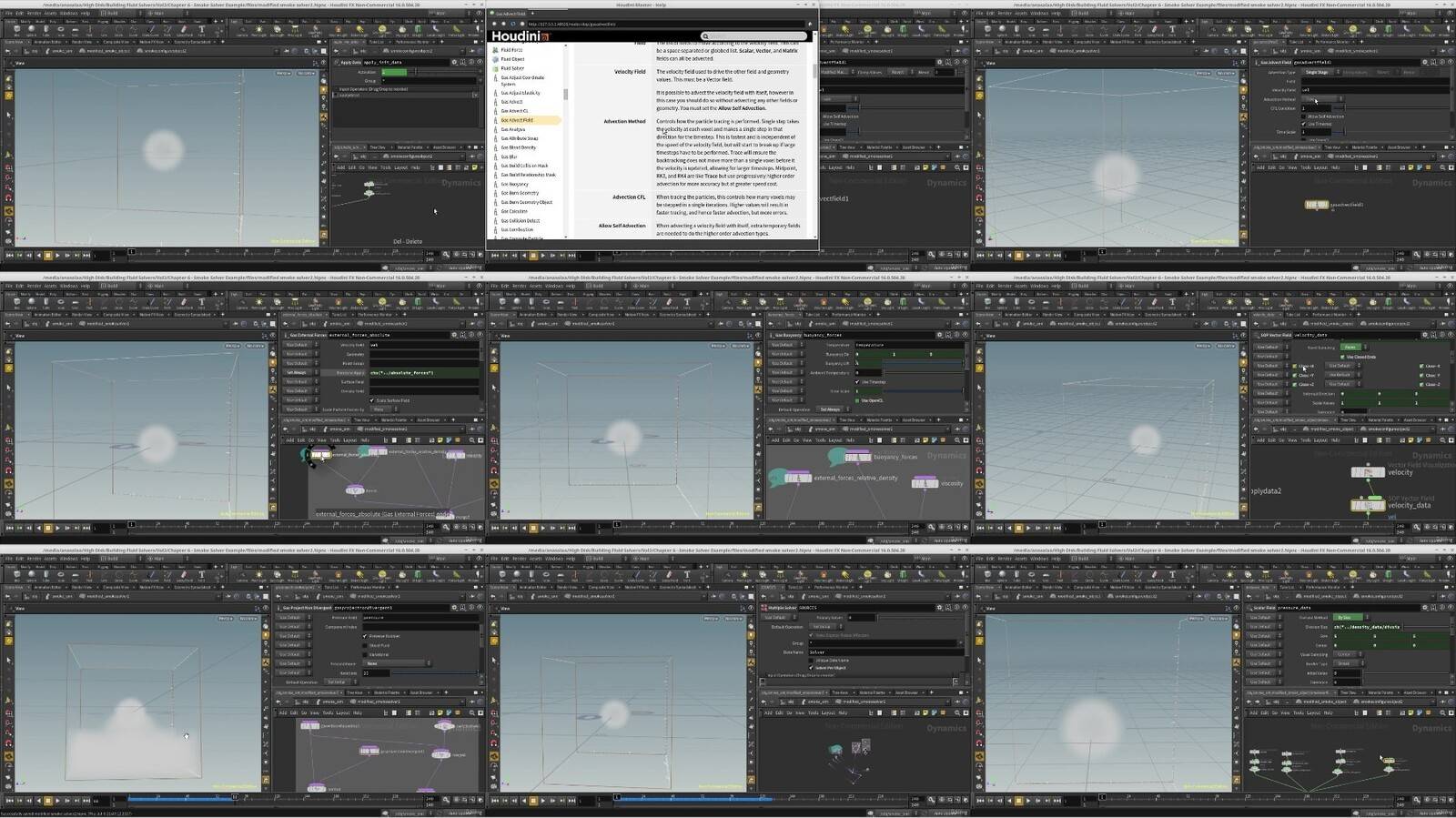Toggle the Close -Z checkbox on velocity_data

(x=1421, y=384)
